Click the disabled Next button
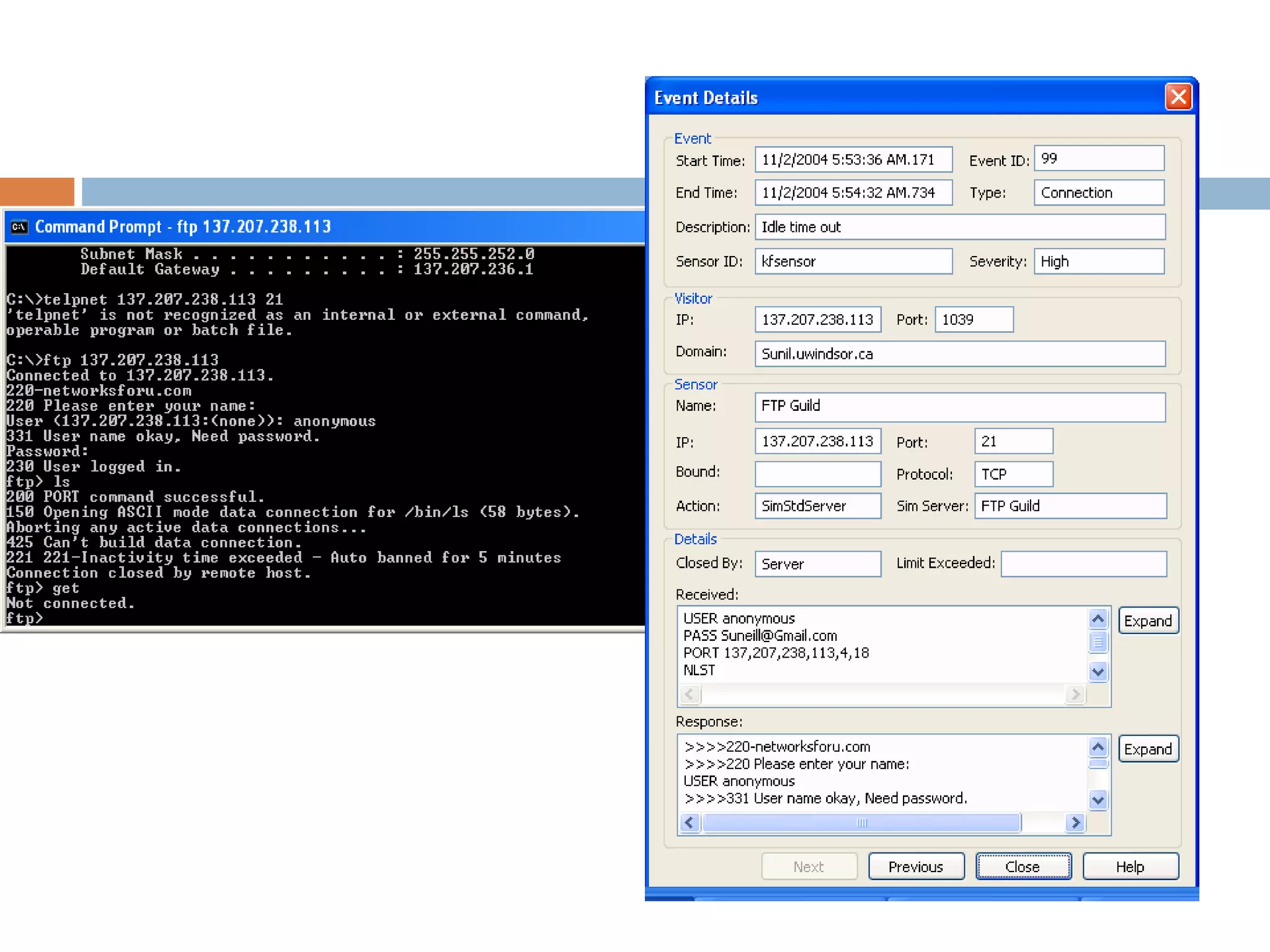Viewport: 1270px width, 952px height. tap(809, 866)
